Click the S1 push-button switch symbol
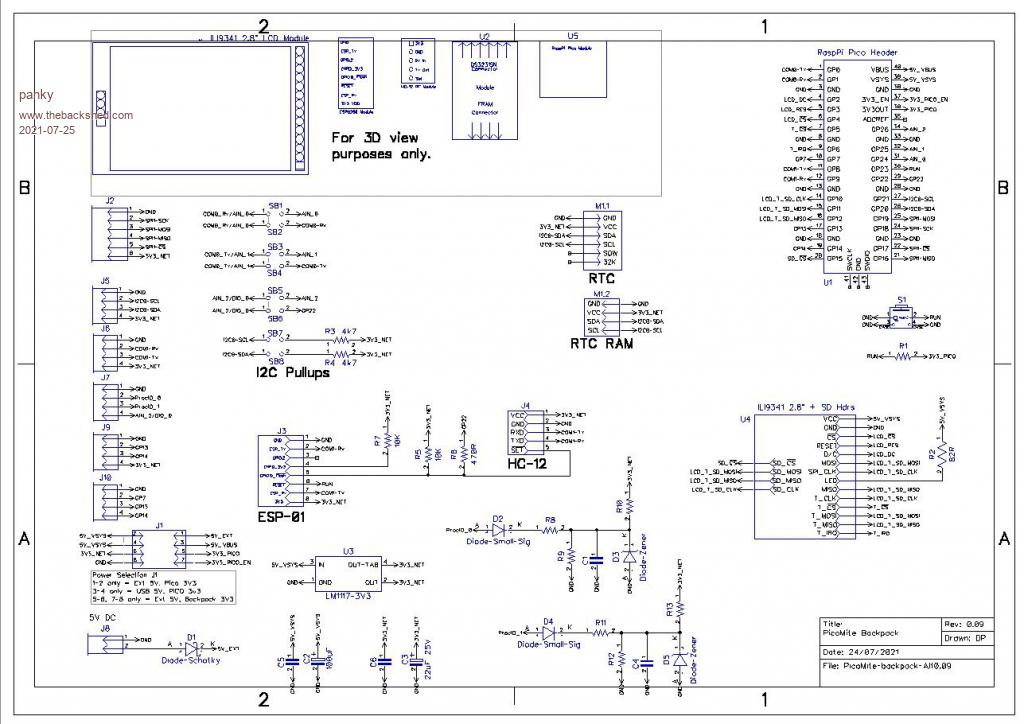 901,319
